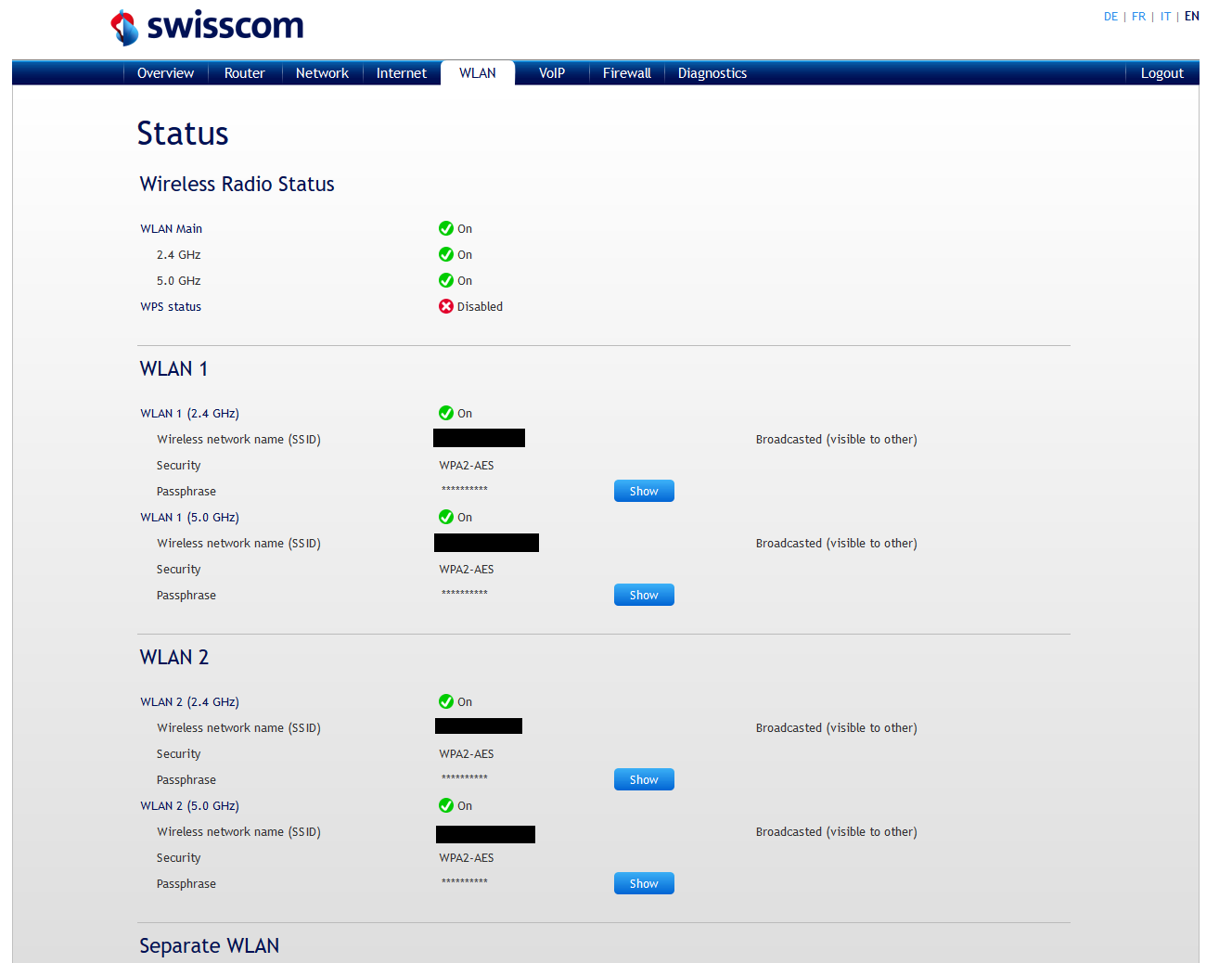Image resolution: width=1232 pixels, height=963 pixels.
Task: Open the Diagnostics page
Action: (x=712, y=72)
